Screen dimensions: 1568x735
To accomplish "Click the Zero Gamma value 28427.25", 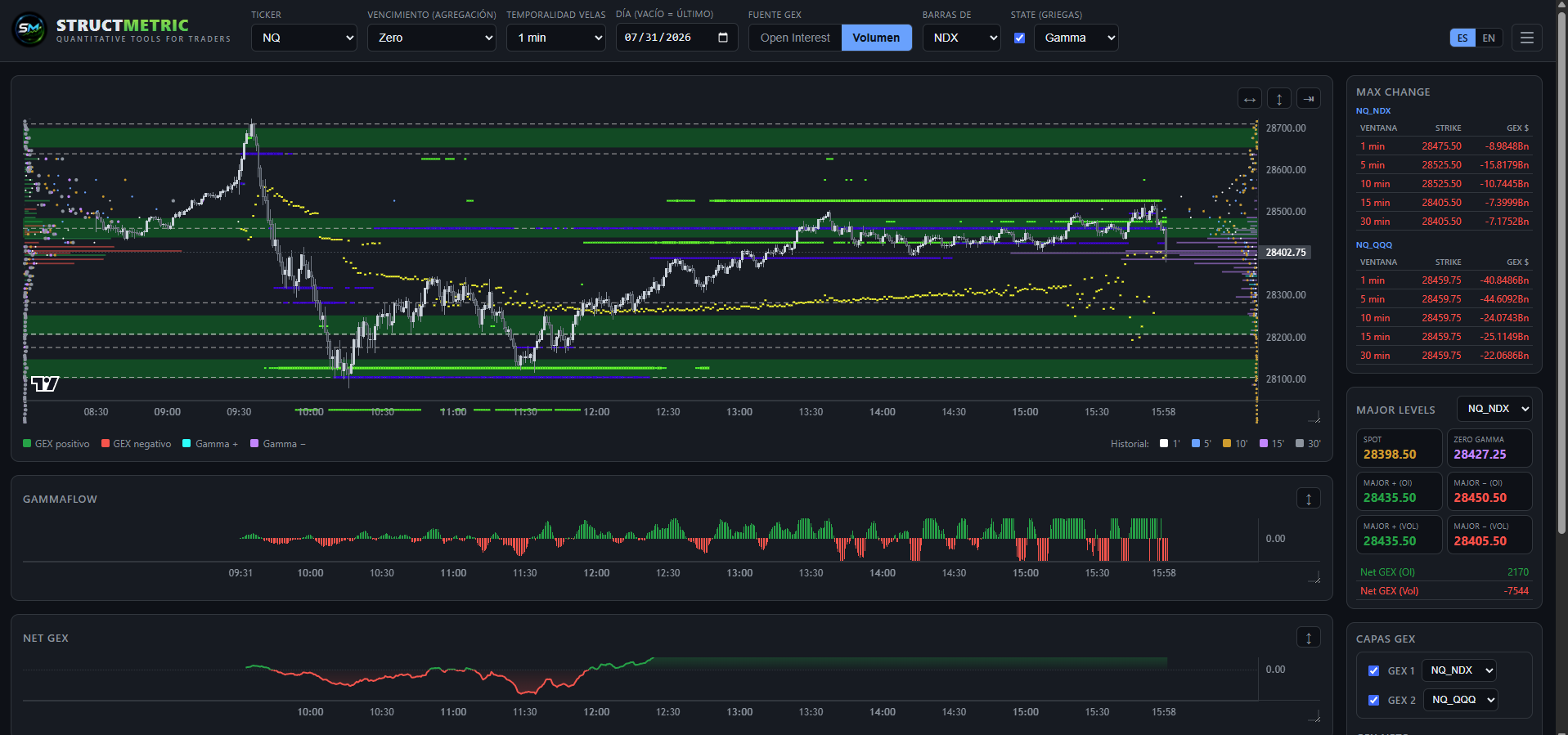I will [1480, 455].
